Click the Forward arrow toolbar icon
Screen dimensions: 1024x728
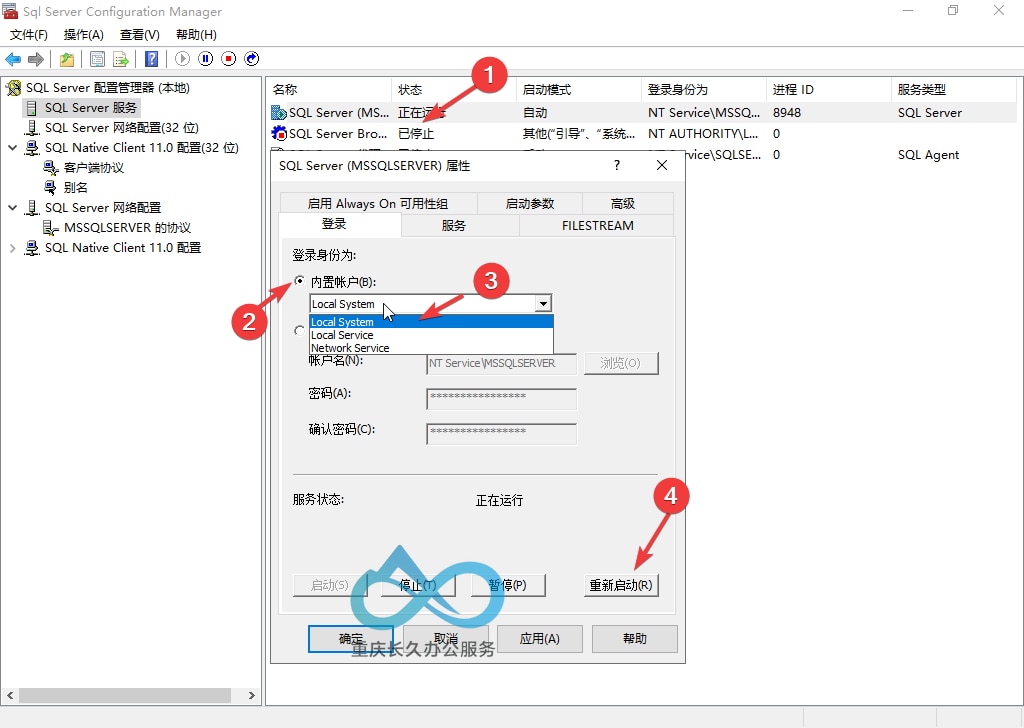[x=36, y=59]
